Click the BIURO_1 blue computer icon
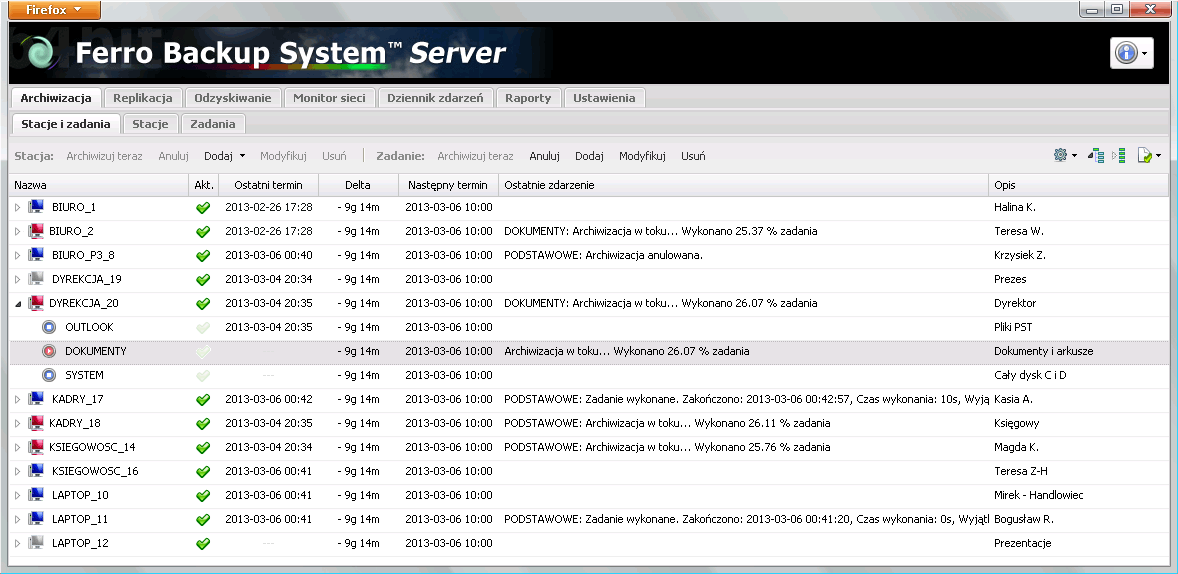Screen dimensions: 1178x574 pyautogui.click(x=36, y=207)
